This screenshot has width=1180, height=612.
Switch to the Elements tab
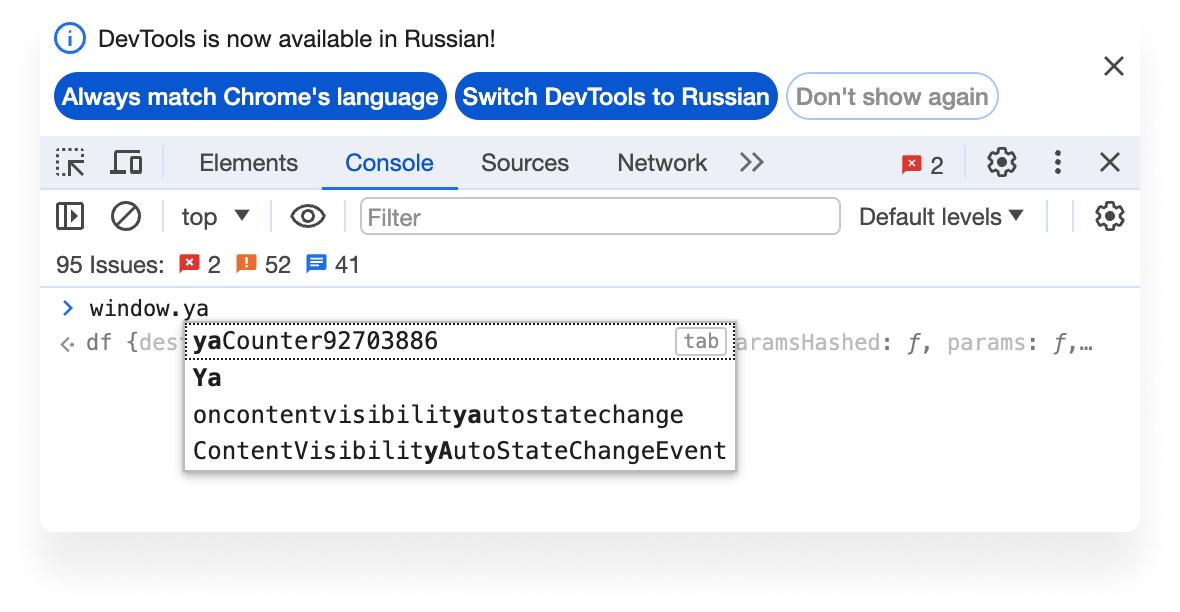(x=248, y=163)
